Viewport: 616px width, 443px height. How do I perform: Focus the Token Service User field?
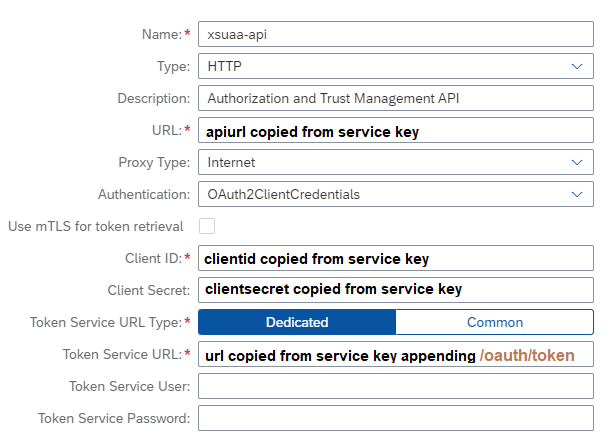tap(396, 386)
